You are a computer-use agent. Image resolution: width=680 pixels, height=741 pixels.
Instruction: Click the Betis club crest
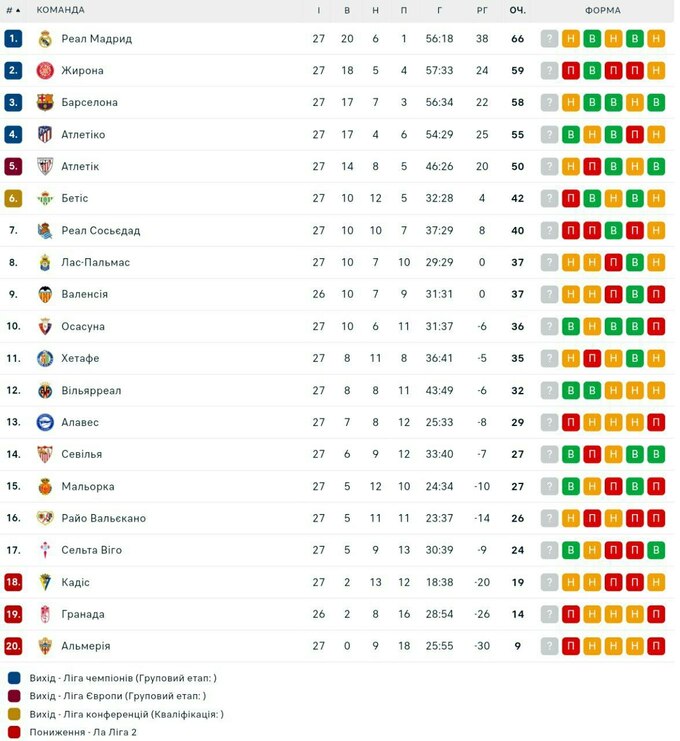[44, 199]
